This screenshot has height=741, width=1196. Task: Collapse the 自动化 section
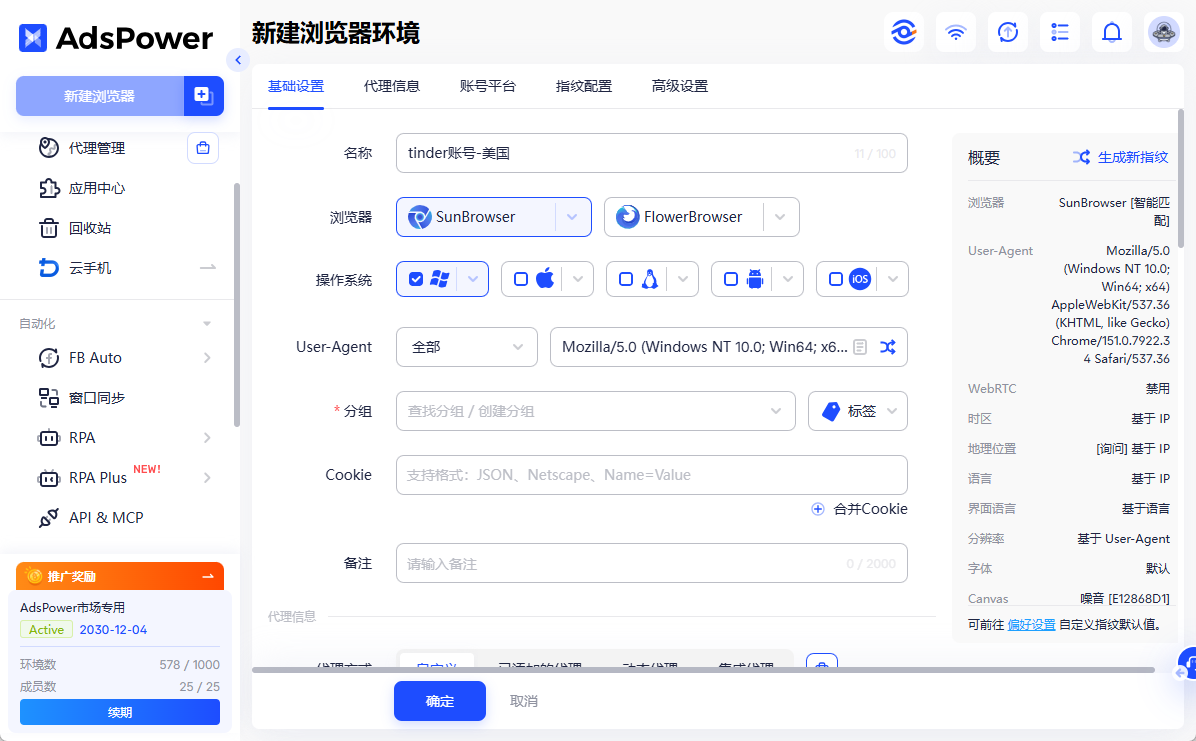click(207, 324)
